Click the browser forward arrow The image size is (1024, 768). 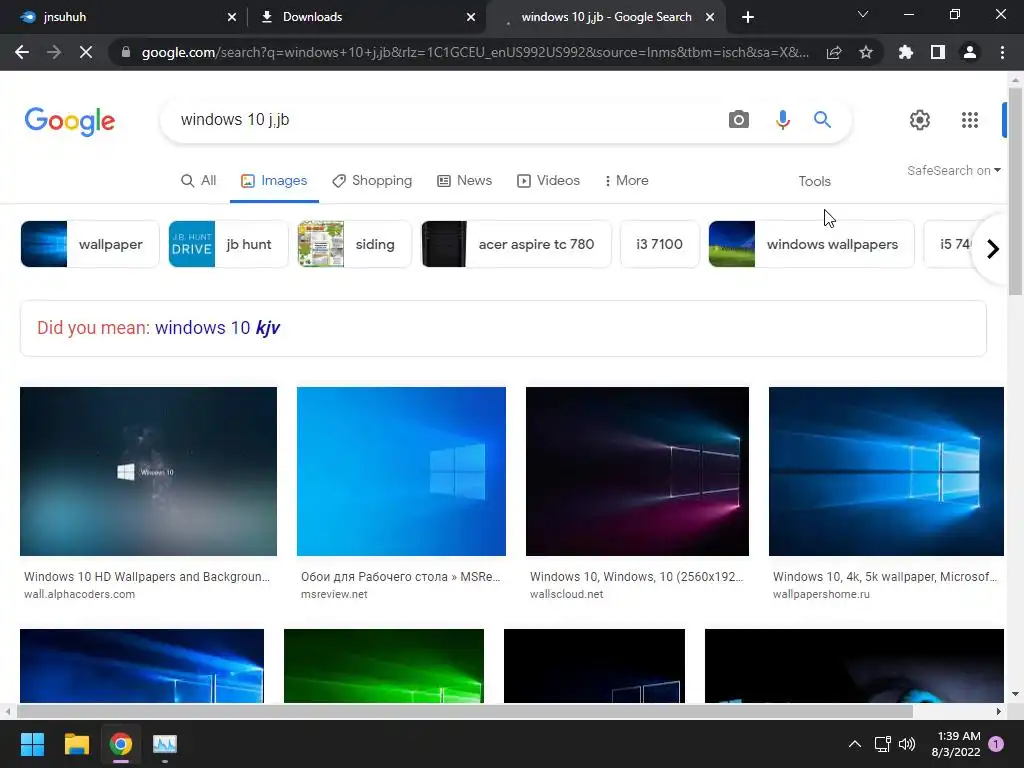coord(54,52)
